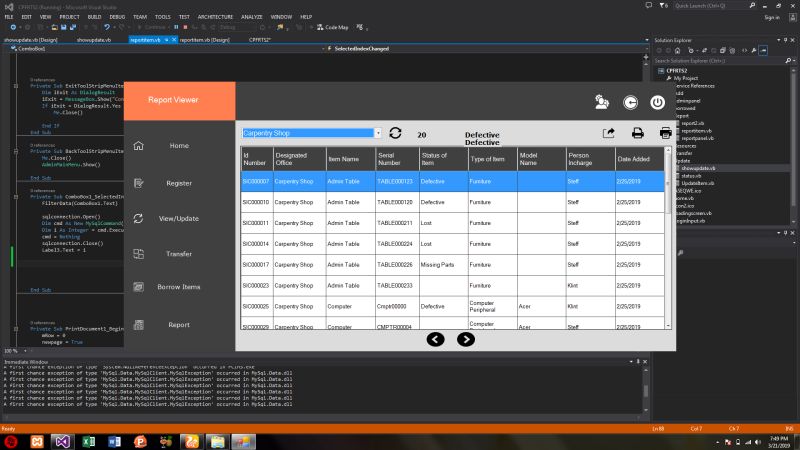Select reportpanel.vb in Solution Explorer
The height and width of the screenshot is (450, 800).
697,138
